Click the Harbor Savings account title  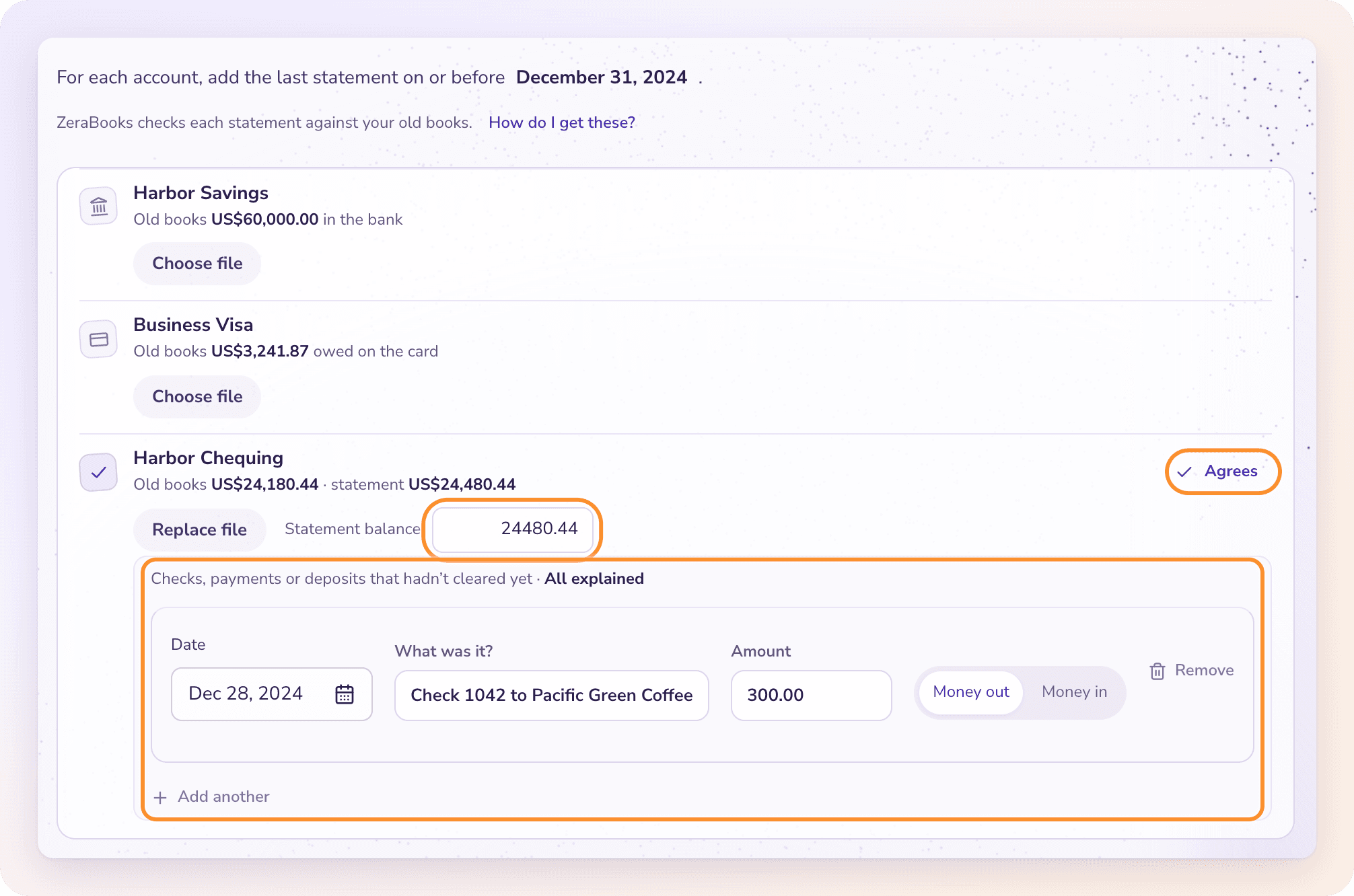pyautogui.click(x=201, y=193)
